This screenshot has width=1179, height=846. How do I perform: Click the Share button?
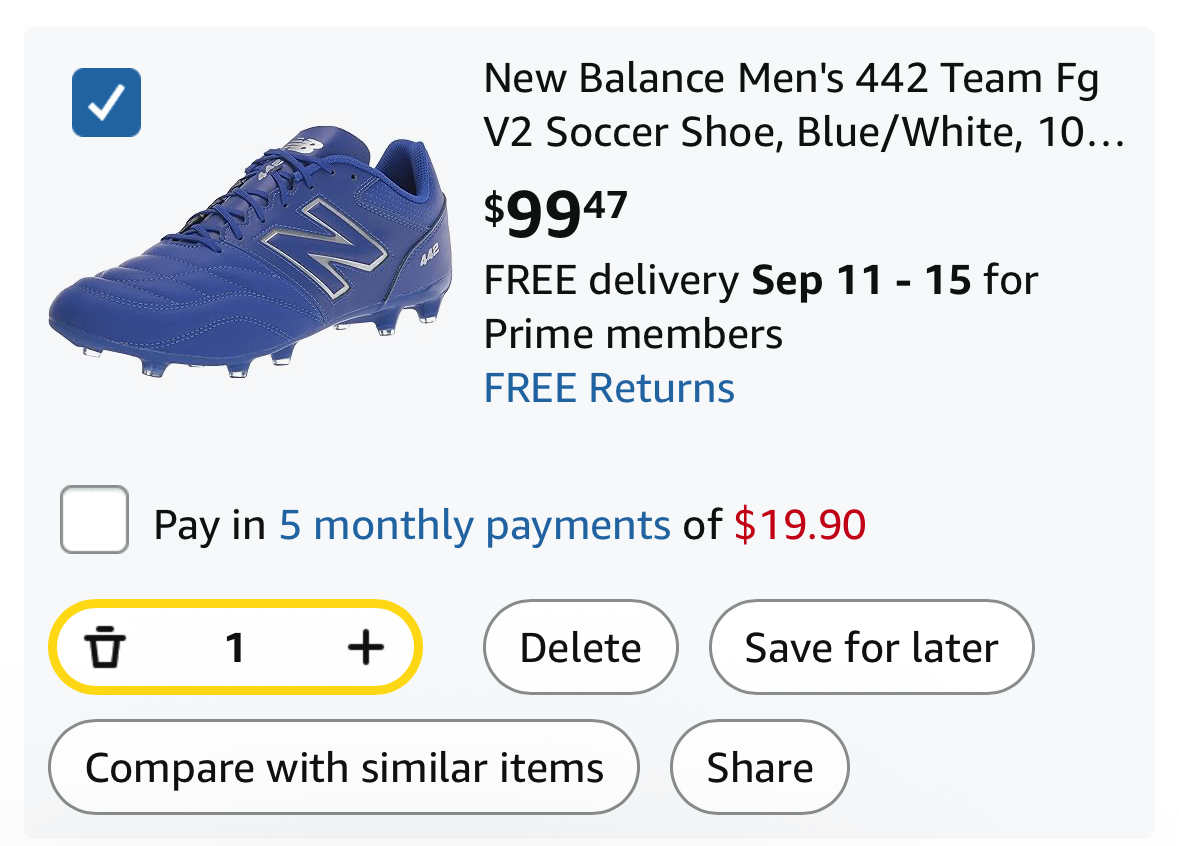[x=760, y=766]
